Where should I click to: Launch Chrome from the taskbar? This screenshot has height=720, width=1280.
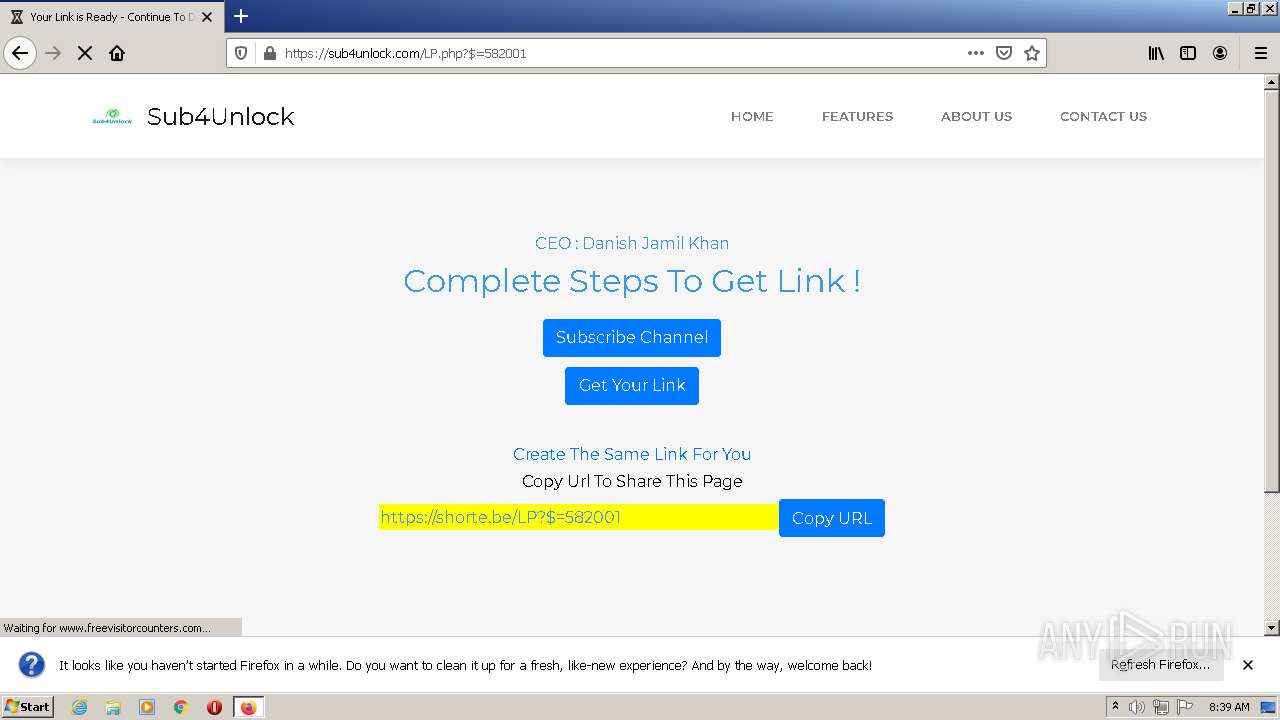point(181,707)
